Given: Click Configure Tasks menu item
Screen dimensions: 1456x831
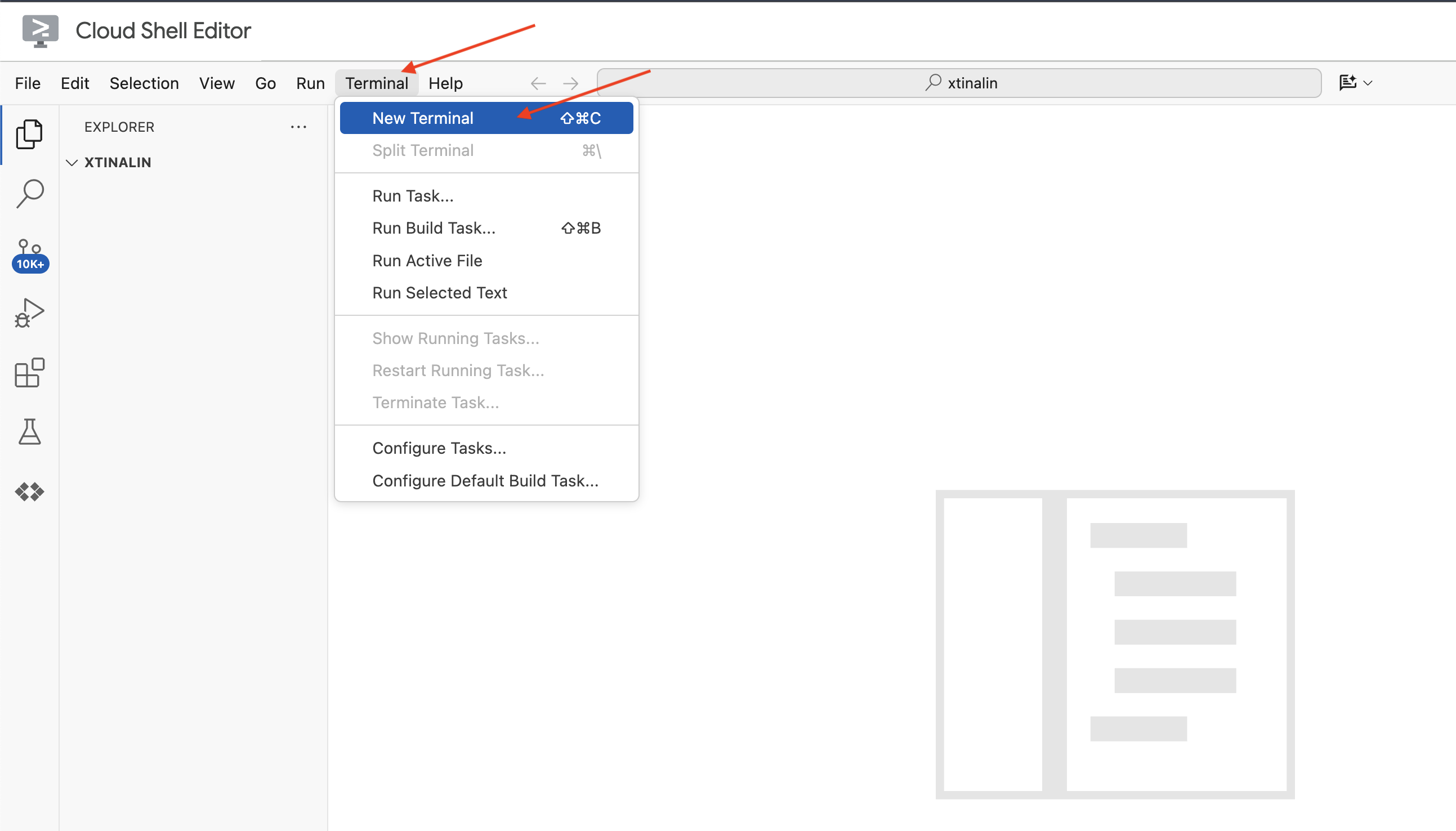Looking at the screenshot, I should pyautogui.click(x=439, y=448).
